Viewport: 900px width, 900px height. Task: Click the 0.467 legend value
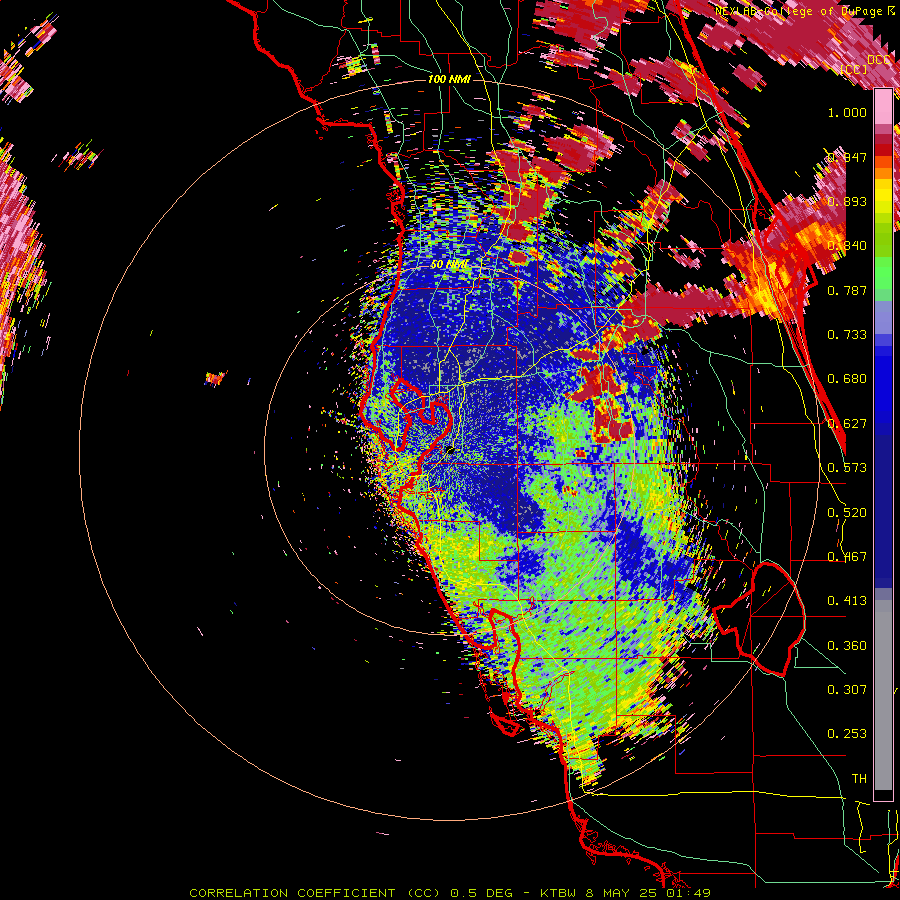tap(847, 557)
